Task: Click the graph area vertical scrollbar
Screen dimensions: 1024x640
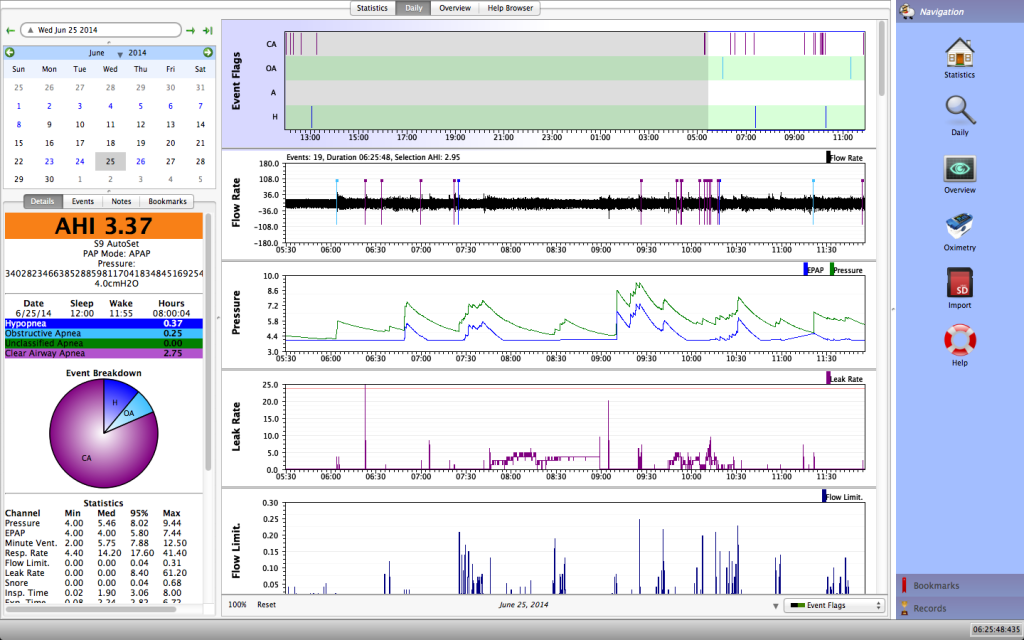Action: click(881, 60)
